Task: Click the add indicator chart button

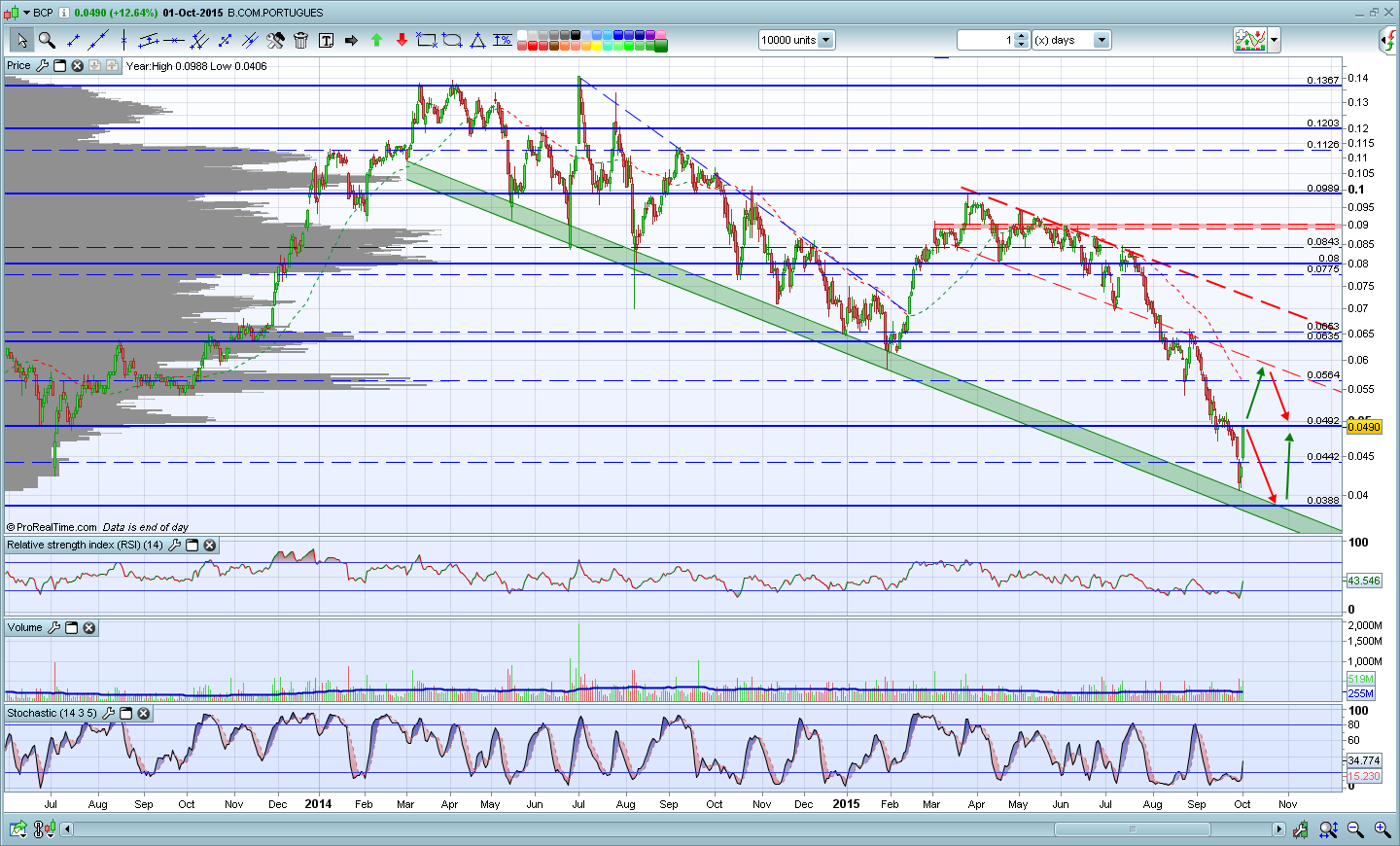Action: click(x=1249, y=40)
